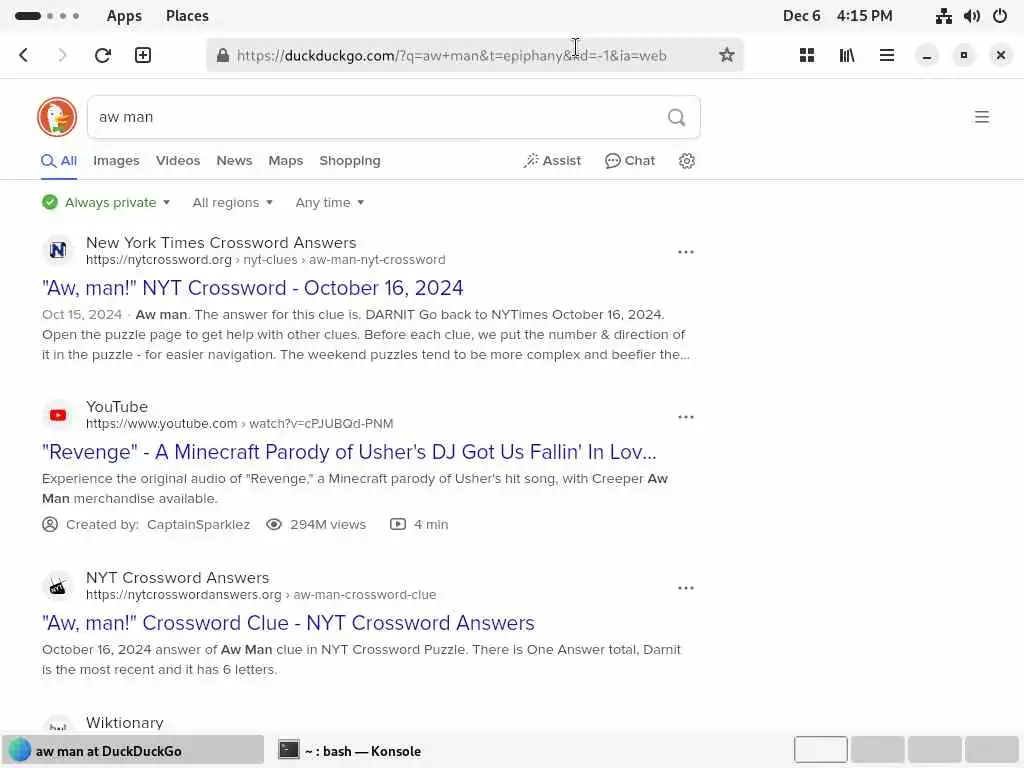Screen dimensions: 1024x768
Task: Click the "Oct 15, 2024" date text
Action: tap(82, 315)
